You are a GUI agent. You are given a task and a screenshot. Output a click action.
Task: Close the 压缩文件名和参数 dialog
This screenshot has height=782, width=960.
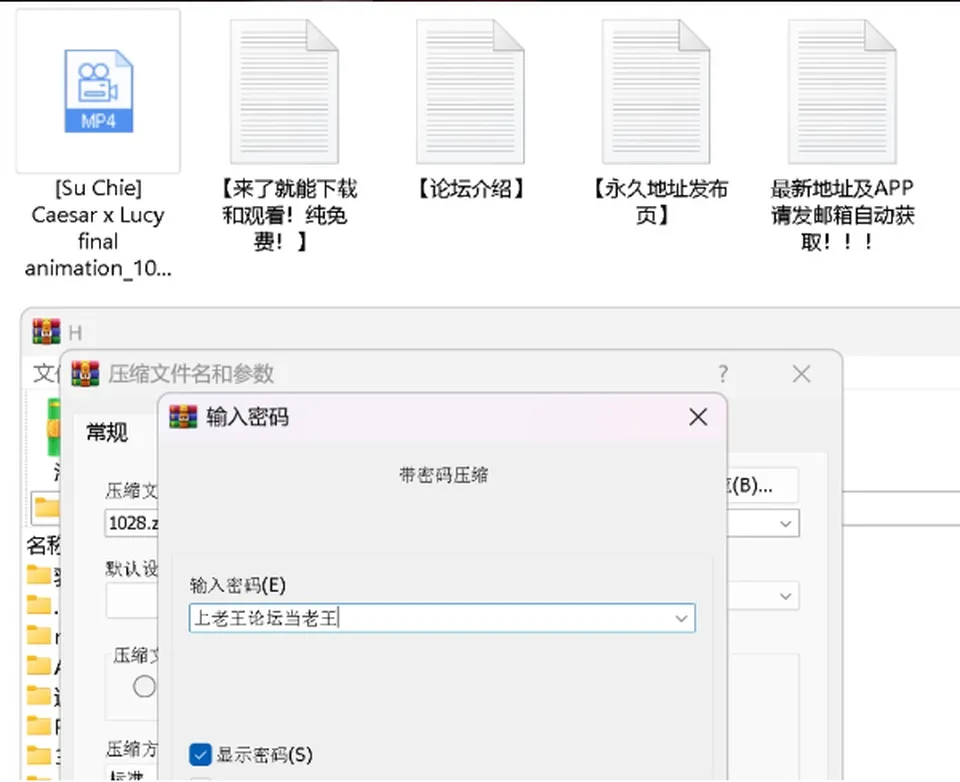click(801, 374)
